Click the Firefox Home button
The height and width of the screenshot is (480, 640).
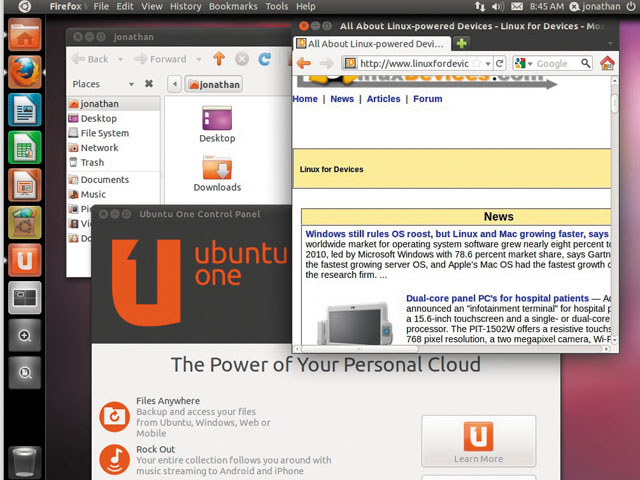coord(607,63)
